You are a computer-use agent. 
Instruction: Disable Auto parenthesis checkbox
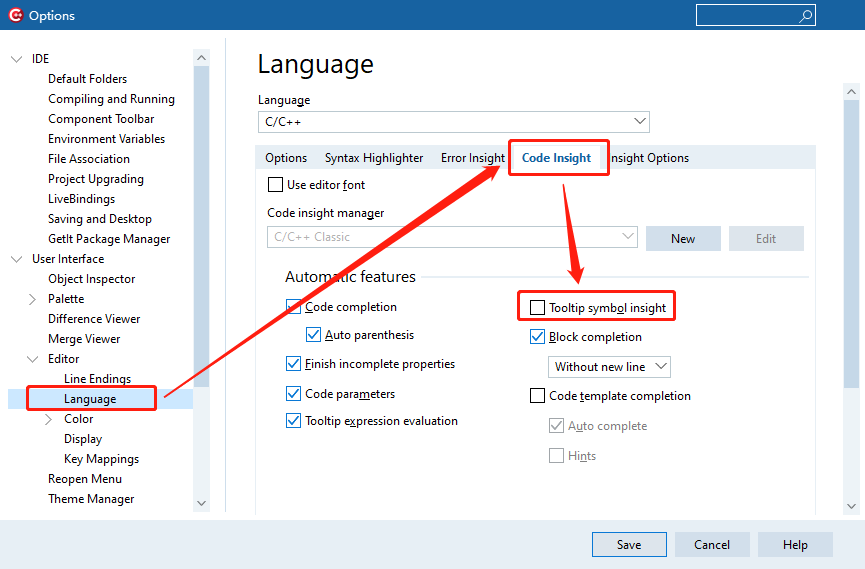[313, 334]
